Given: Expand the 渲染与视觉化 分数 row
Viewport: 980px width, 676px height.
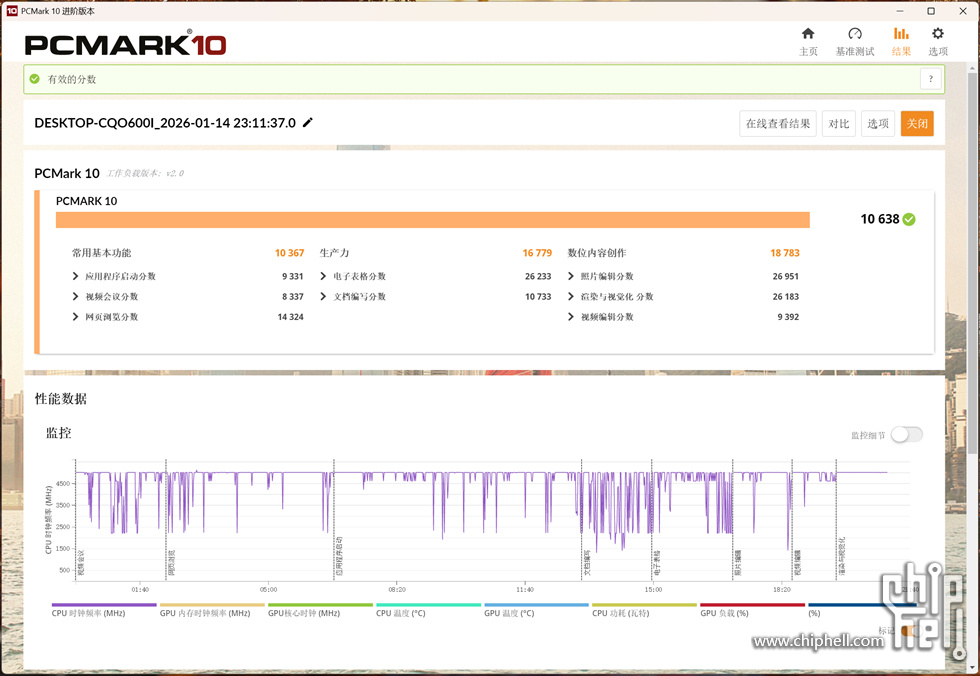Looking at the screenshot, I should pos(571,297).
